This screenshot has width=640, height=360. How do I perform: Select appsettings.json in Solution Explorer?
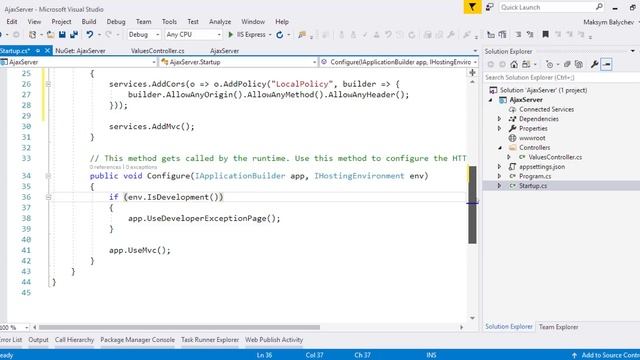(542, 167)
